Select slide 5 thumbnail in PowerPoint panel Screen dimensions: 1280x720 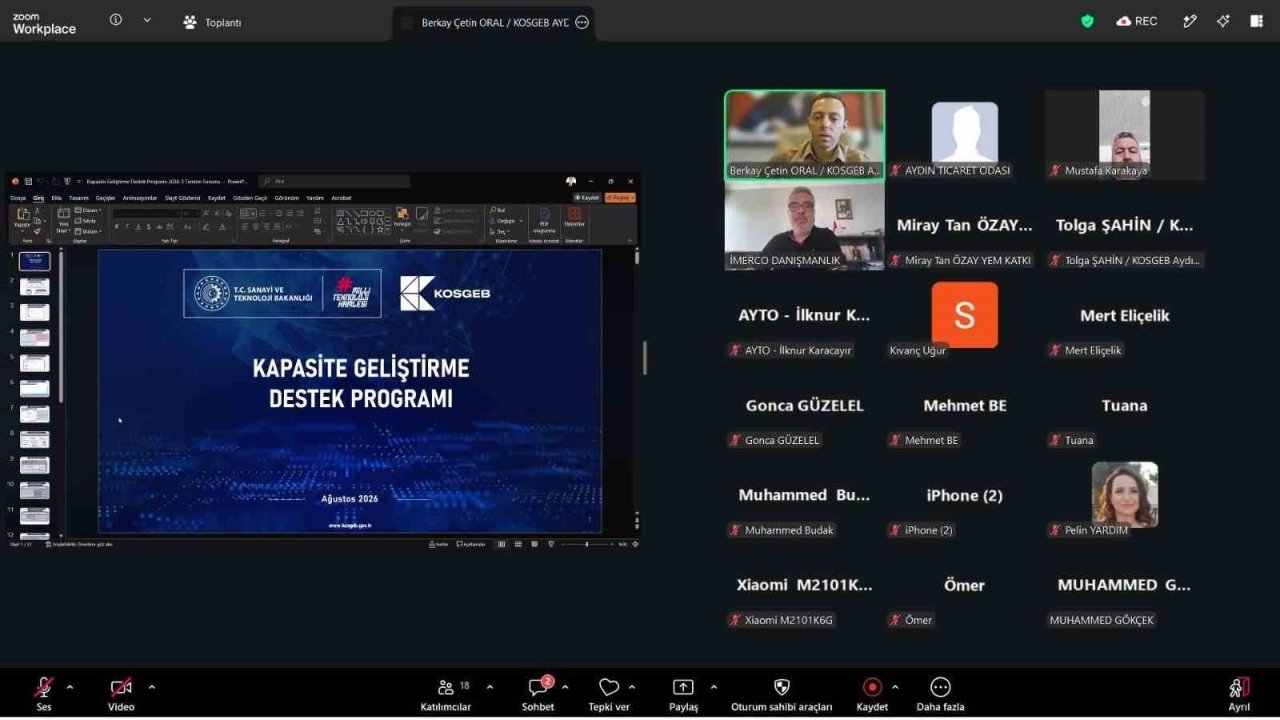[35, 363]
